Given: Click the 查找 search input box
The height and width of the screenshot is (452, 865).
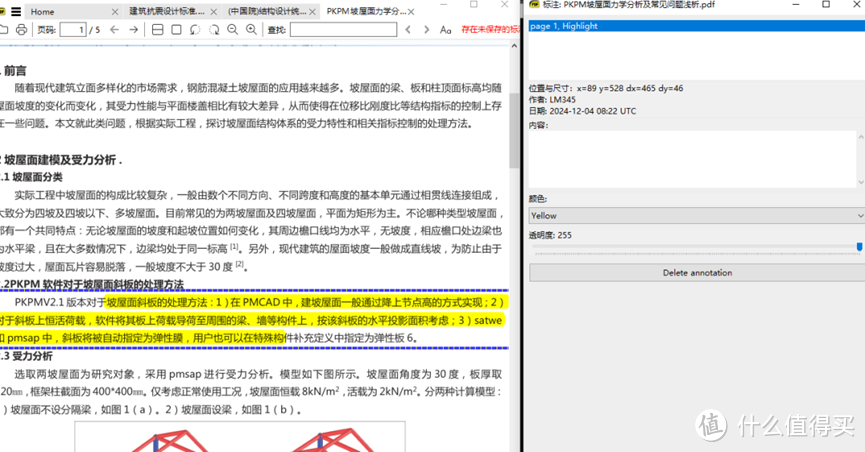Looking at the screenshot, I should [344, 30].
